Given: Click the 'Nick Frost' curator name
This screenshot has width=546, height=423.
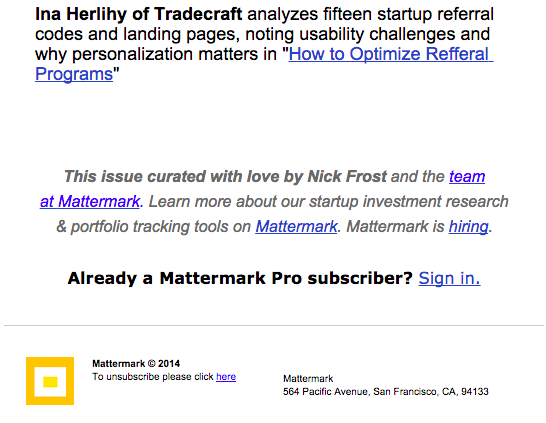Looking at the screenshot, I should (x=347, y=177).
